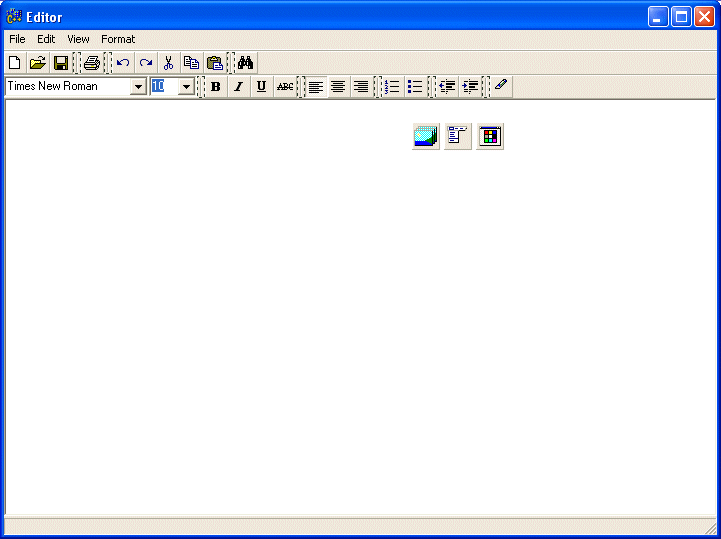Click the highlighter pen icon
The height and width of the screenshot is (539, 721).
pos(501,86)
